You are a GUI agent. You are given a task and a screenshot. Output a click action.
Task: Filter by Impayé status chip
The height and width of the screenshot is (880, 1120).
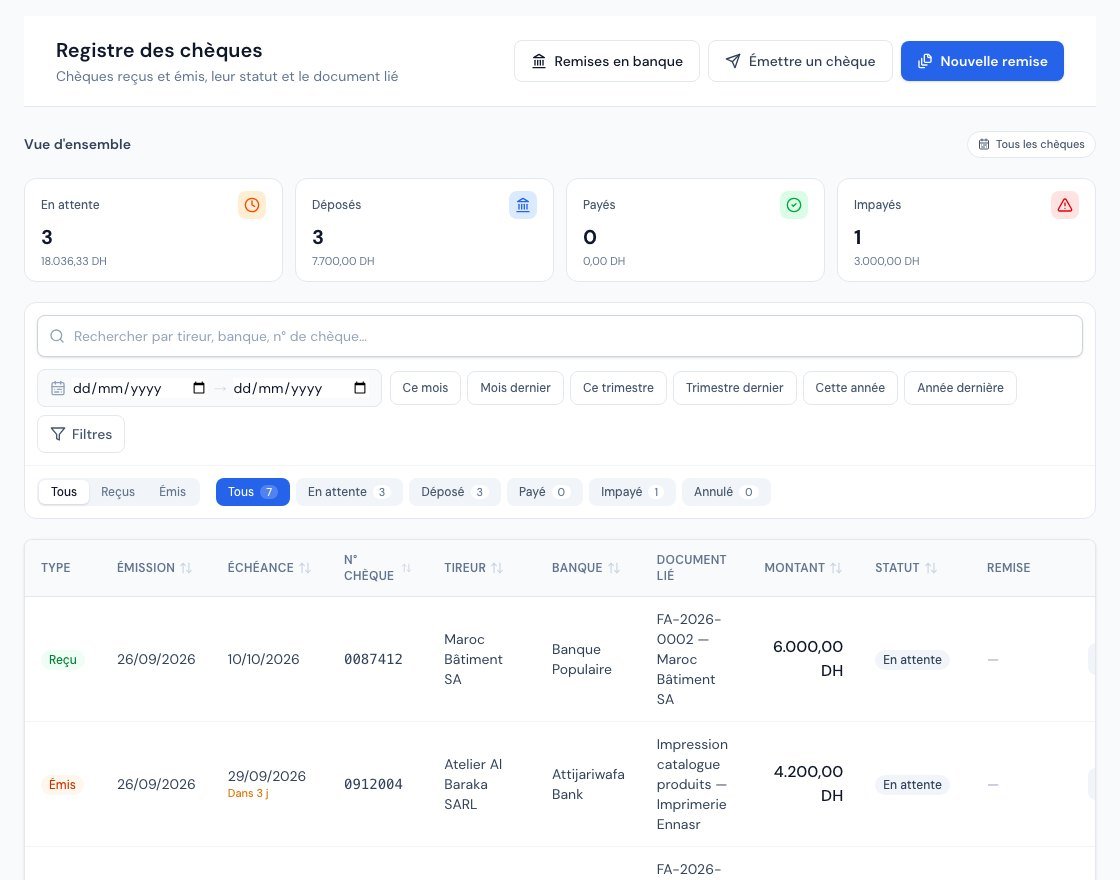pyautogui.click(x=632, y=492)
